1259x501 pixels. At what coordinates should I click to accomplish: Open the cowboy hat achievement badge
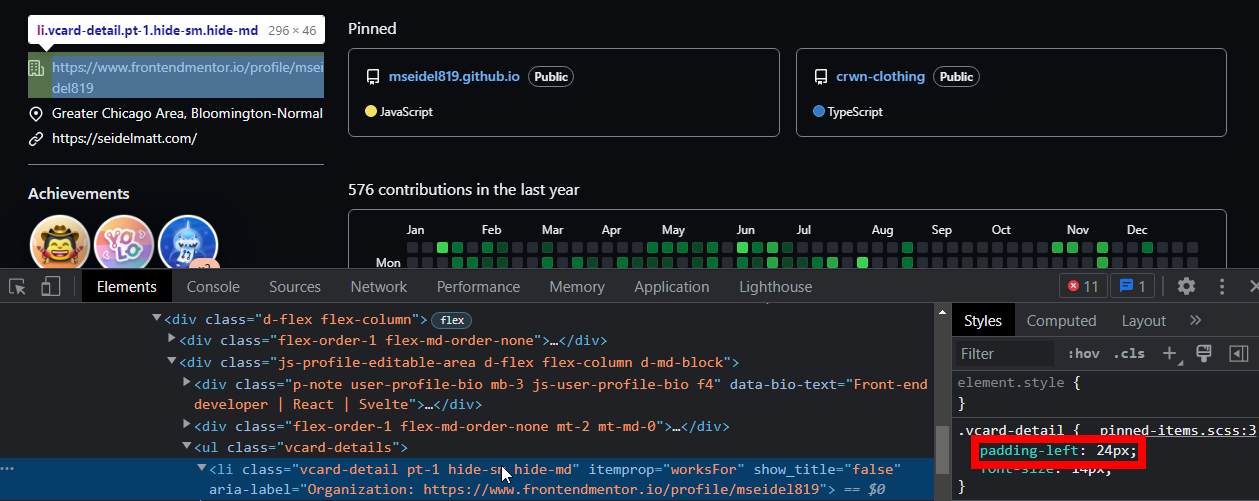click(x=60, y=244)
